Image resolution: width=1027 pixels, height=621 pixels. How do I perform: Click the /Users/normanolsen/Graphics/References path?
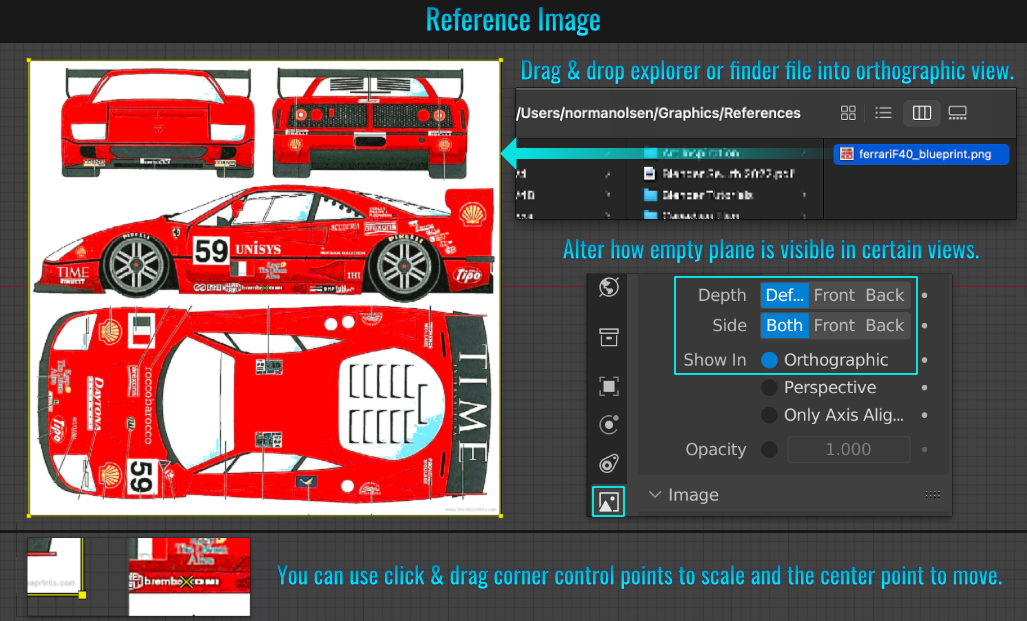coord(658,113)
